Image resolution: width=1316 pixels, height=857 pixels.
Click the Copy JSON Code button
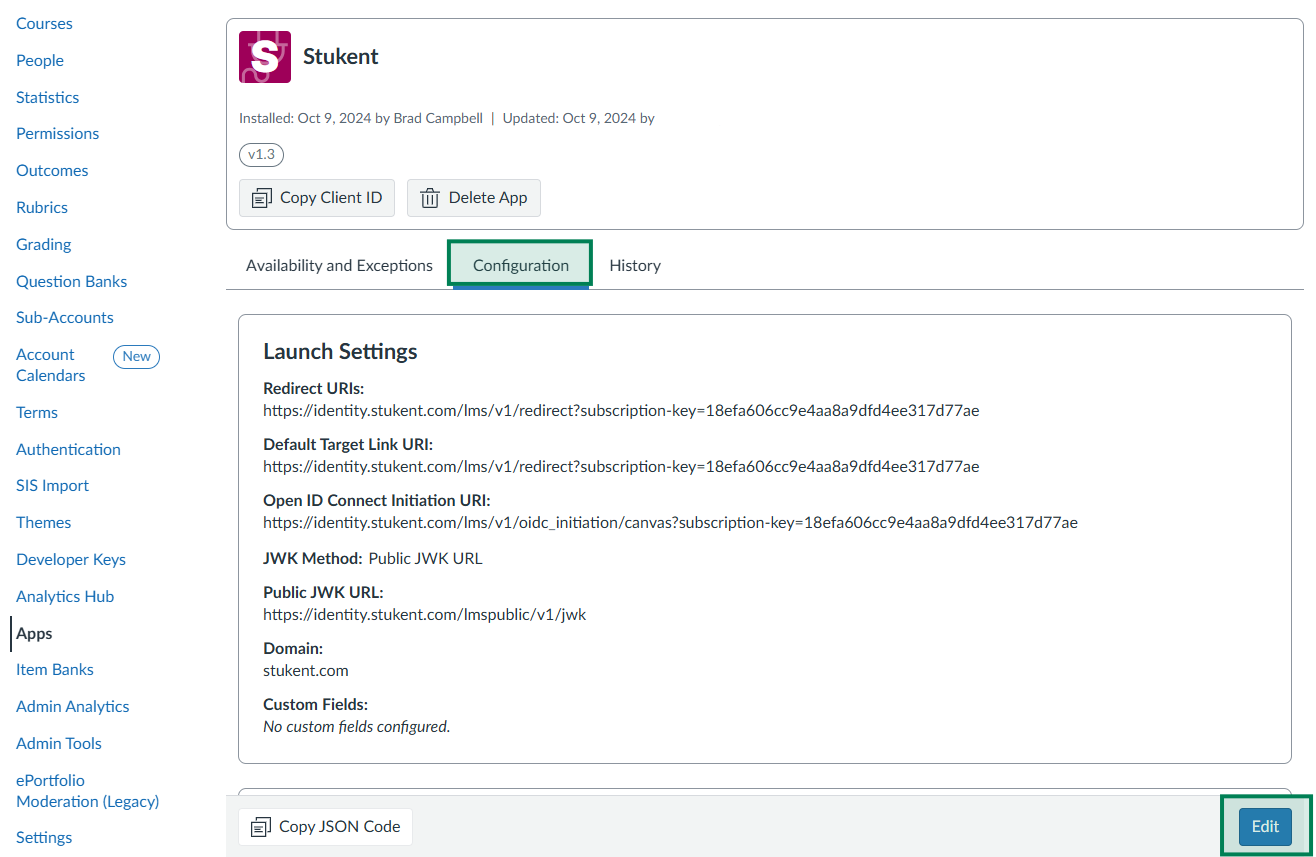tap(325, 827)
